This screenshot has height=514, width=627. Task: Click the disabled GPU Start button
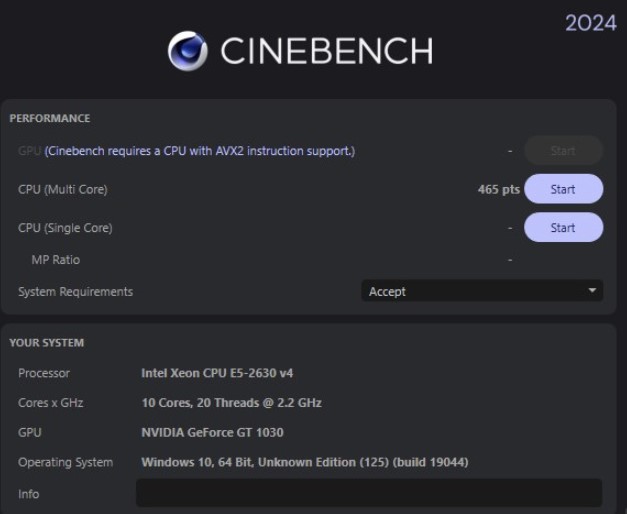click(x=563, y=151)
